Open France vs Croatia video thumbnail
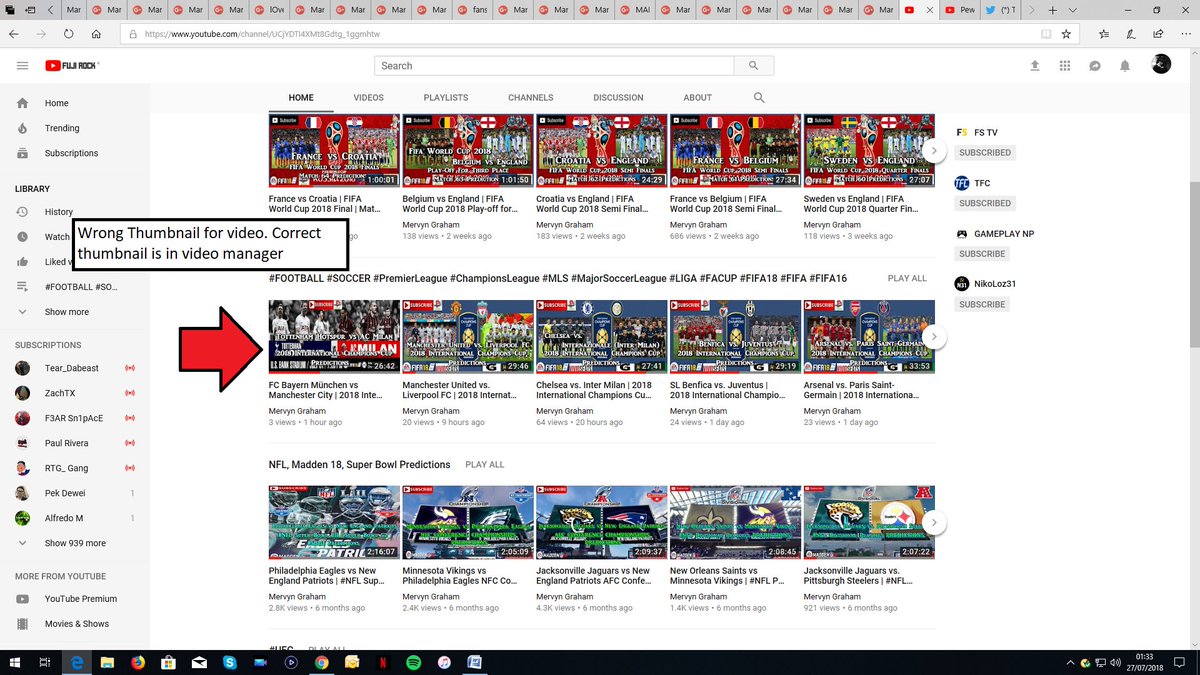The height and width of the screenshot is (675, 1200). pyautogui.click(x=334, y=151)
